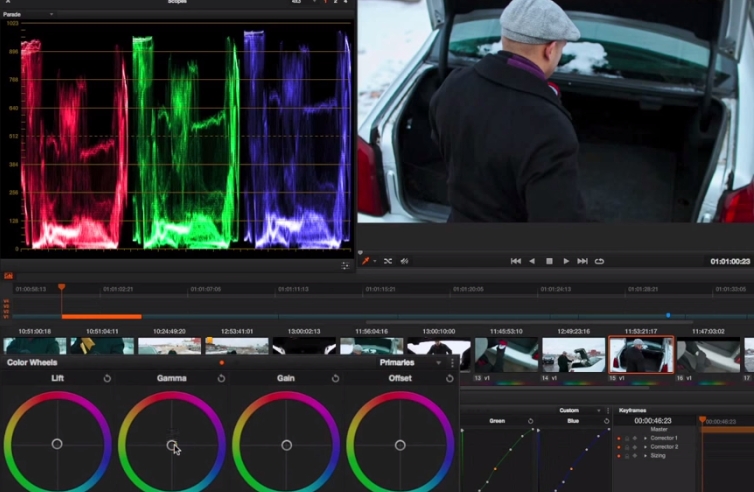Skip to the last frame
Image resolution: width=754 pixels, height=492 pixels.
(582, 261)
